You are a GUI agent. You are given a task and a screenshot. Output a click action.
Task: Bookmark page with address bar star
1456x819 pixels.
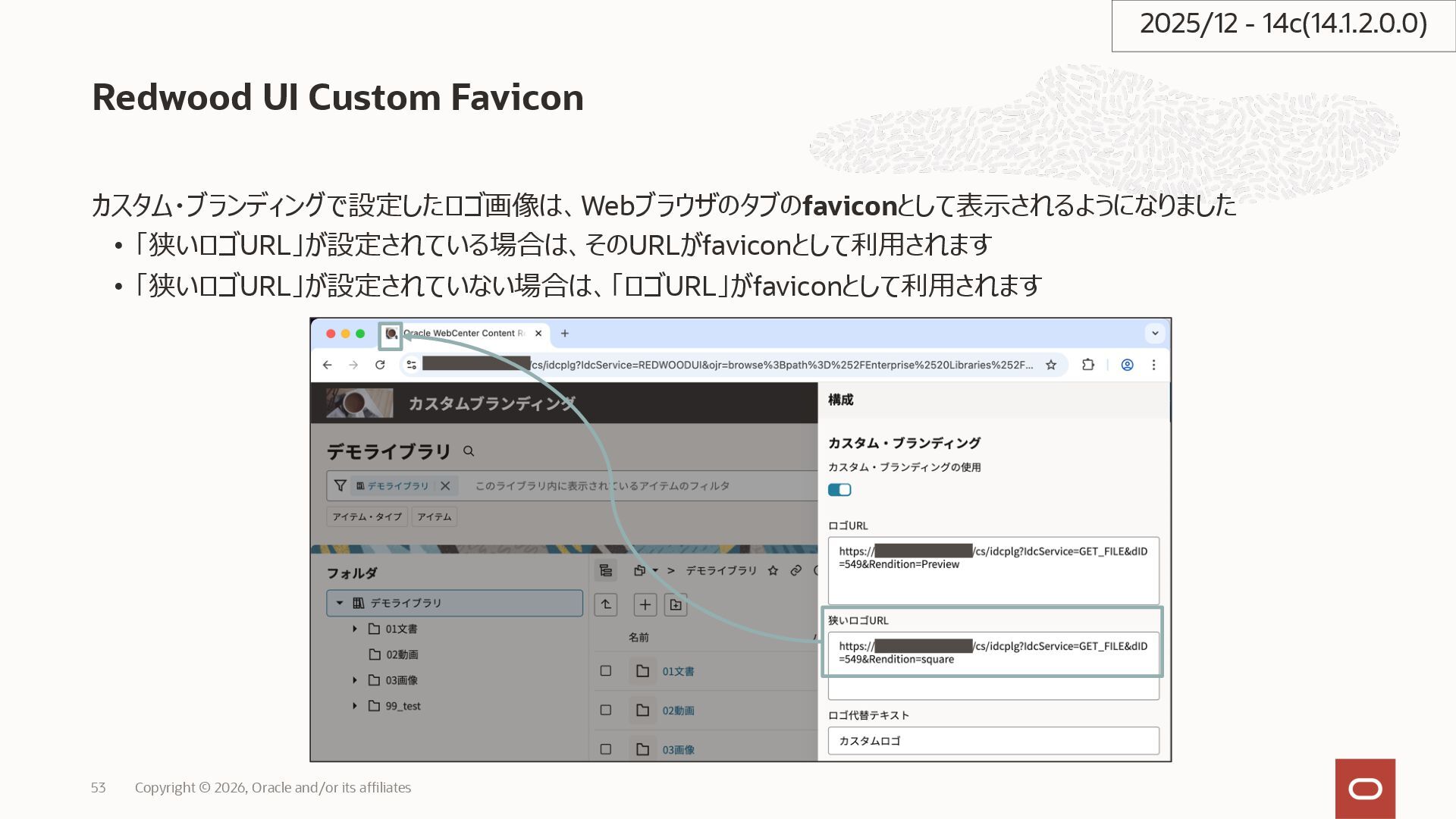point(1051,365)
